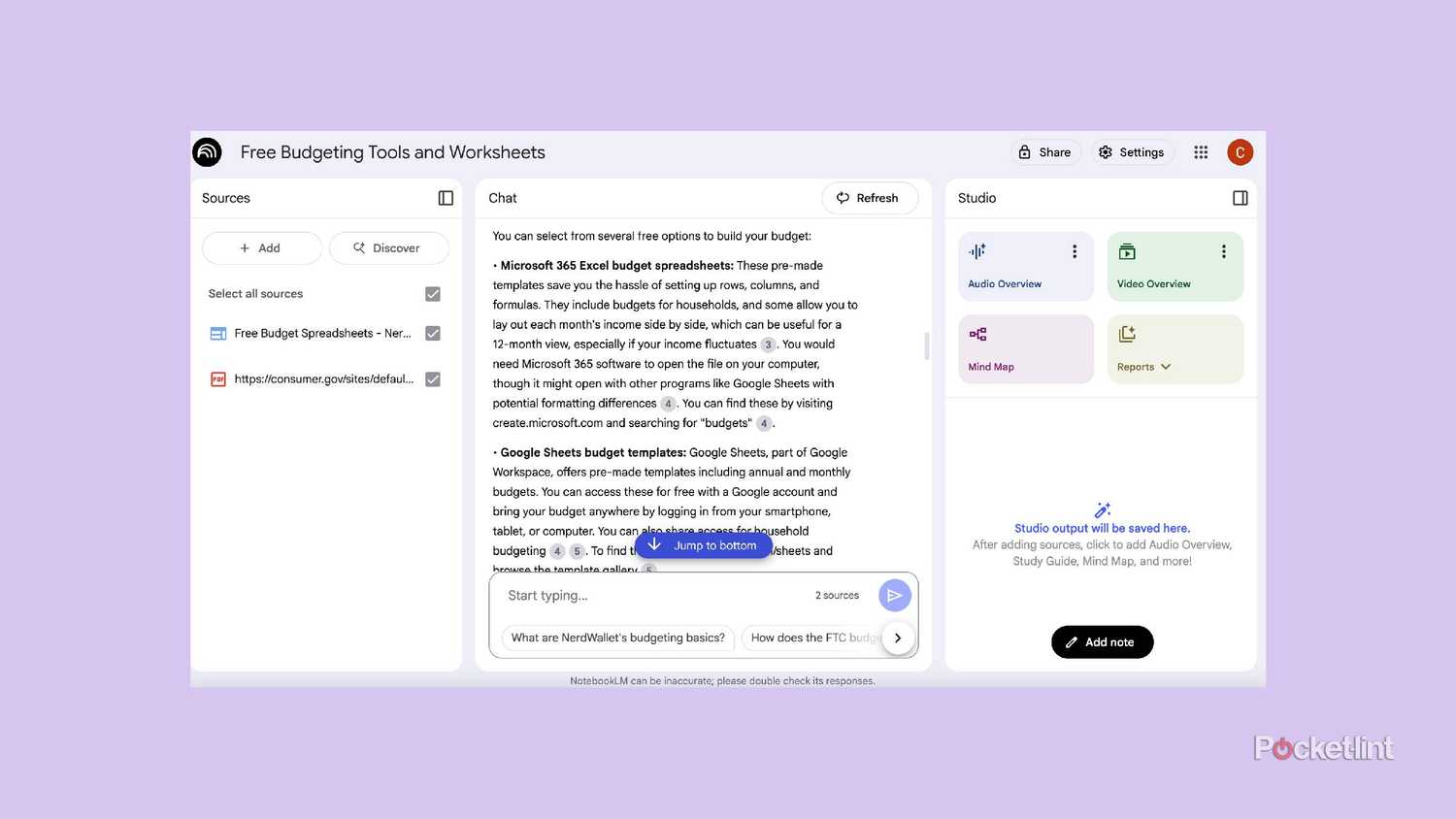Create an Audio Overview
This screenshot has height=819, width=1456.
(x=1025, y=267)
